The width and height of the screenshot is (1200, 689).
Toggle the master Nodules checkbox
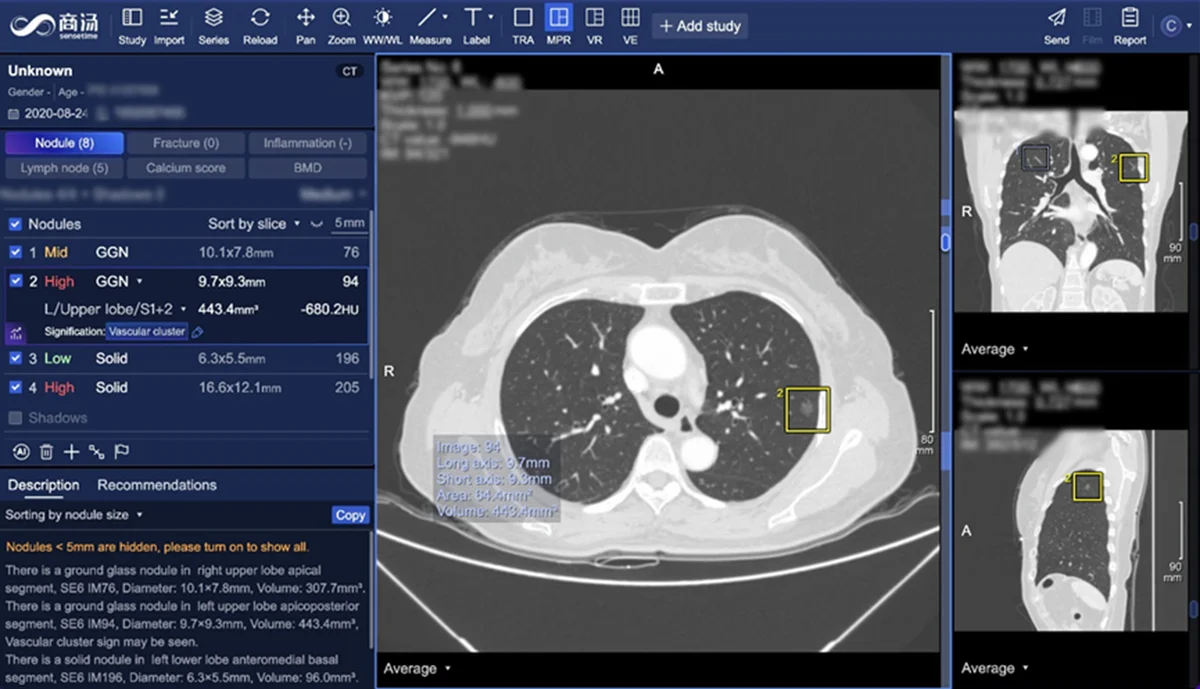(x=15, y=224)
